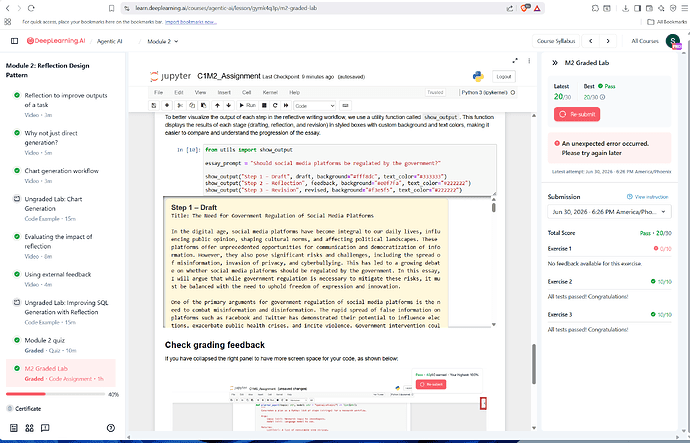Insert a cell below with plus icon
690x443 pixels.
click(x=167, y=106)
